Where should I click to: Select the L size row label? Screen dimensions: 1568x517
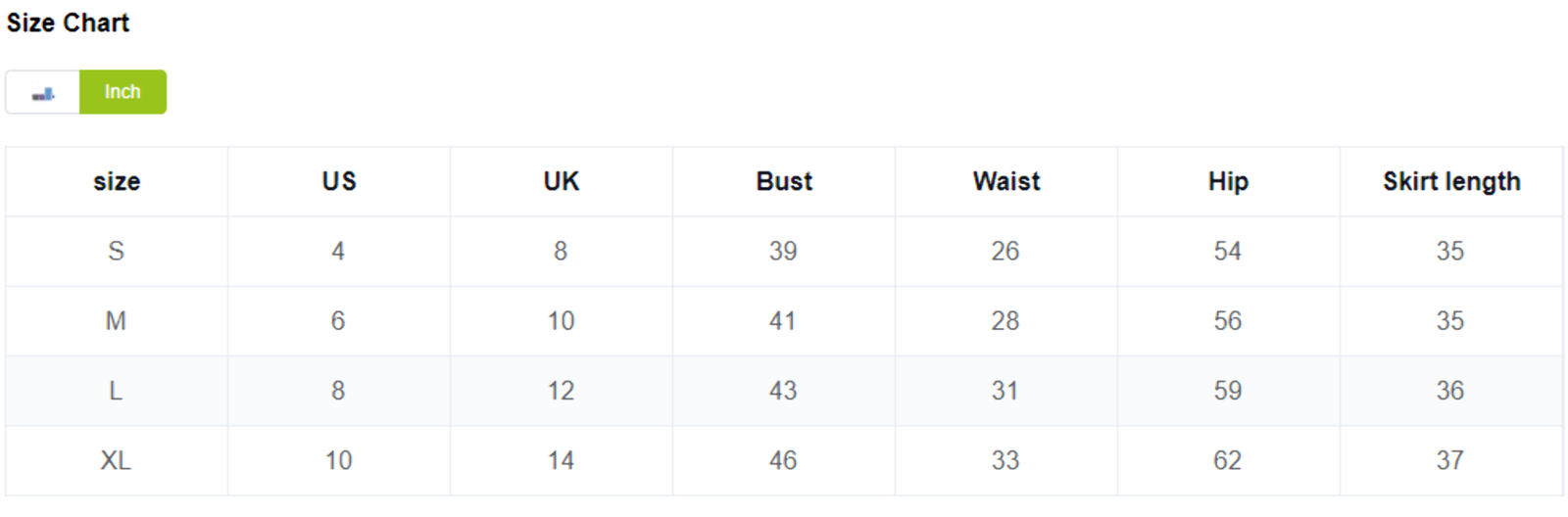pos(116,391)
